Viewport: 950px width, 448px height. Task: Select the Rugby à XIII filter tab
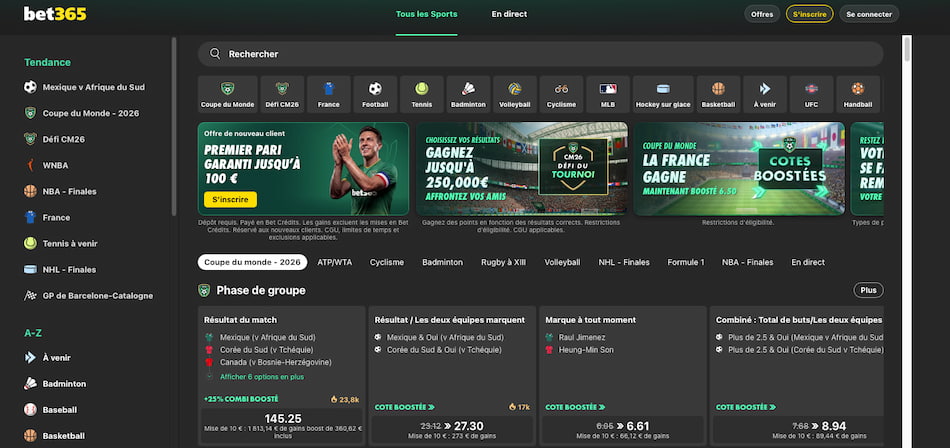pos(503,262)
